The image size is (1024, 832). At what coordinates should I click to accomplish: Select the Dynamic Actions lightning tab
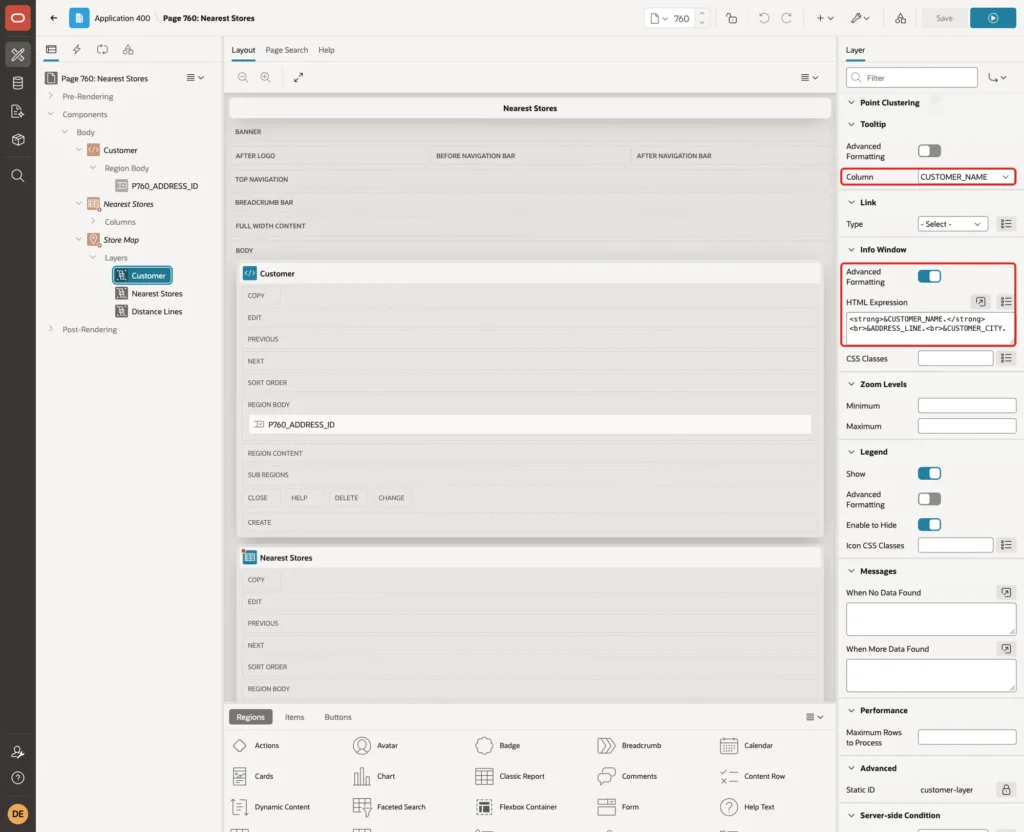click(x=76, y=50)
